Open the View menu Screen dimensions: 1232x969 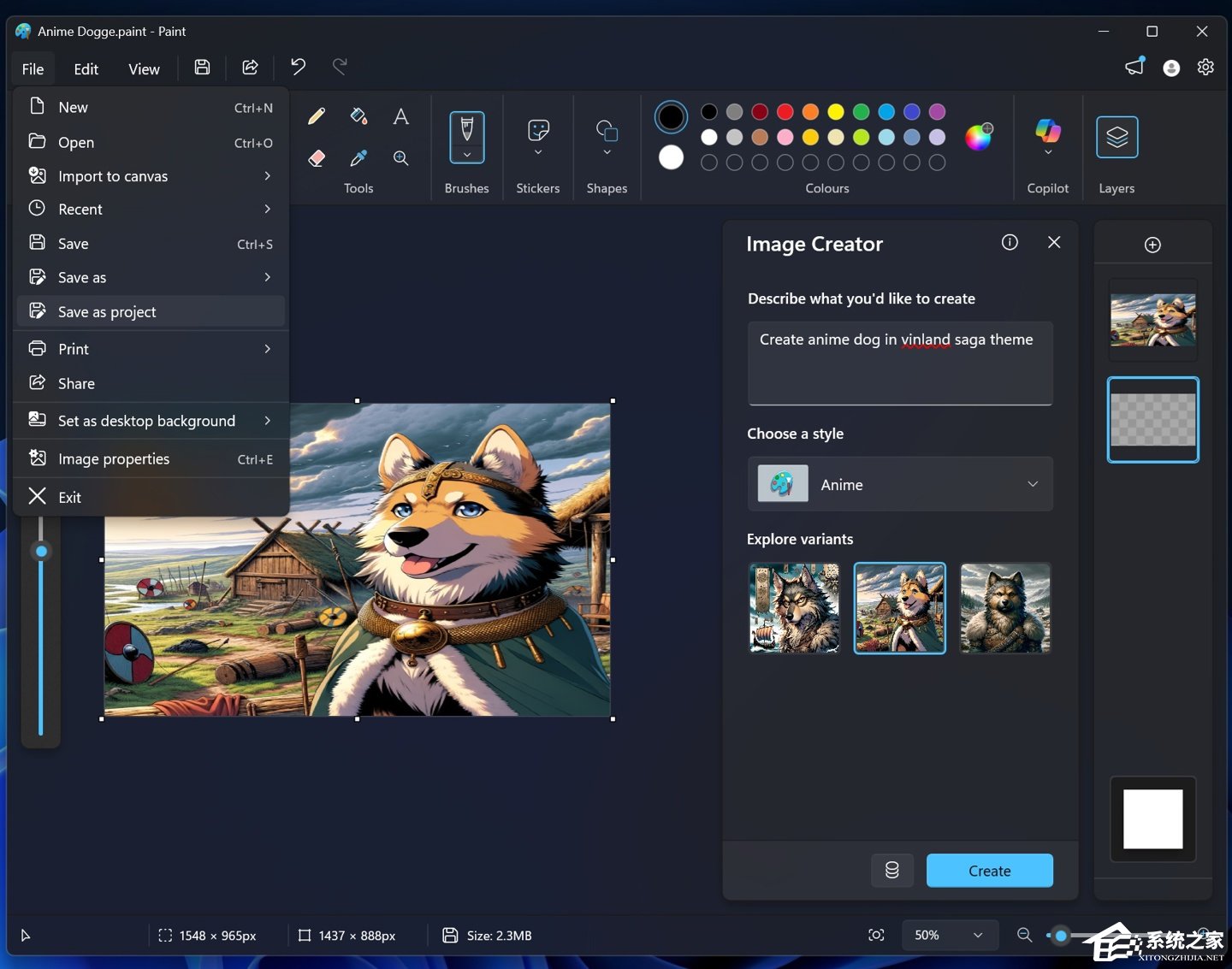click(144, 68)
